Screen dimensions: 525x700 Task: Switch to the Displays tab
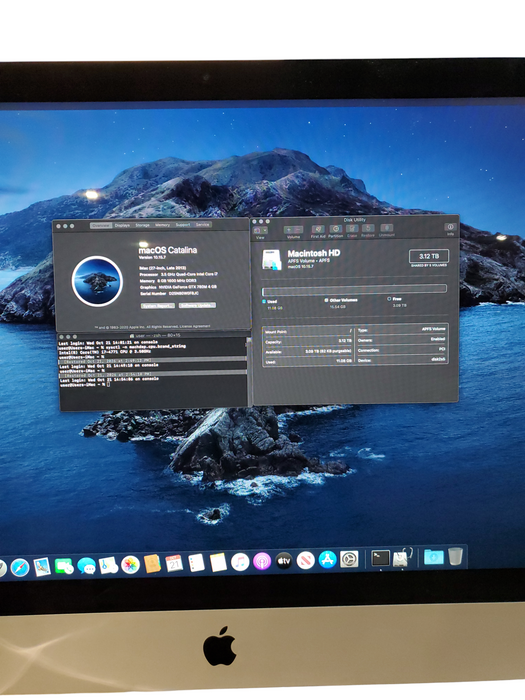[x=122, y=225]
